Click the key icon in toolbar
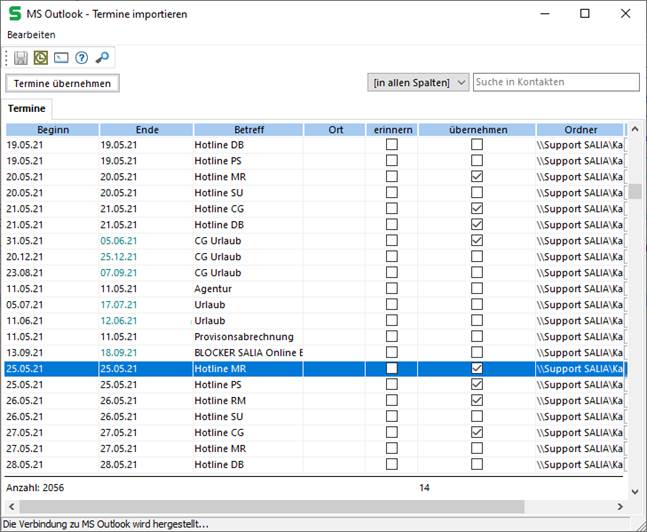This screenshot has width=647, height=532. (102, 58)
